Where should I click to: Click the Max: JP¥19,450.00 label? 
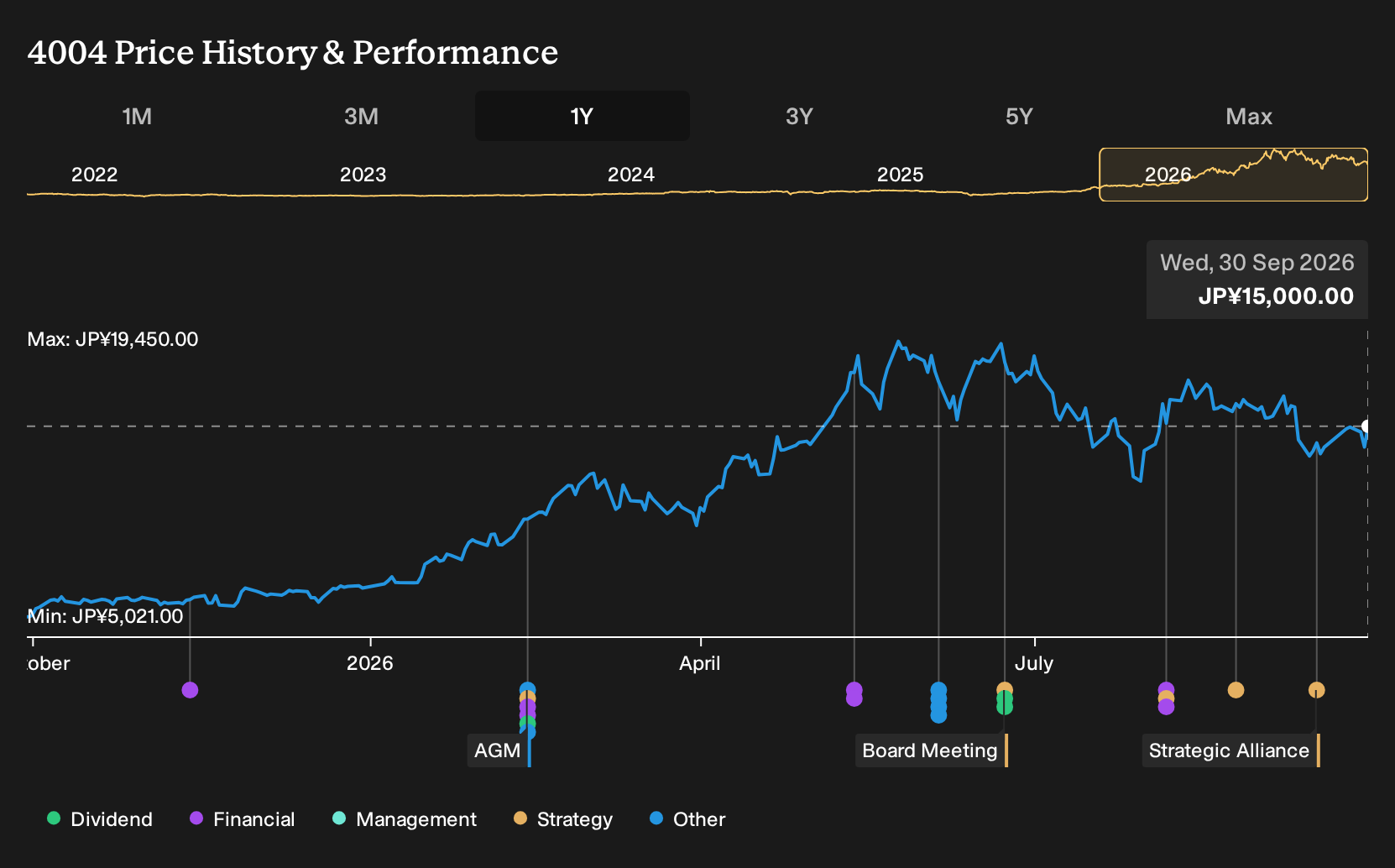tap(113, 339)
